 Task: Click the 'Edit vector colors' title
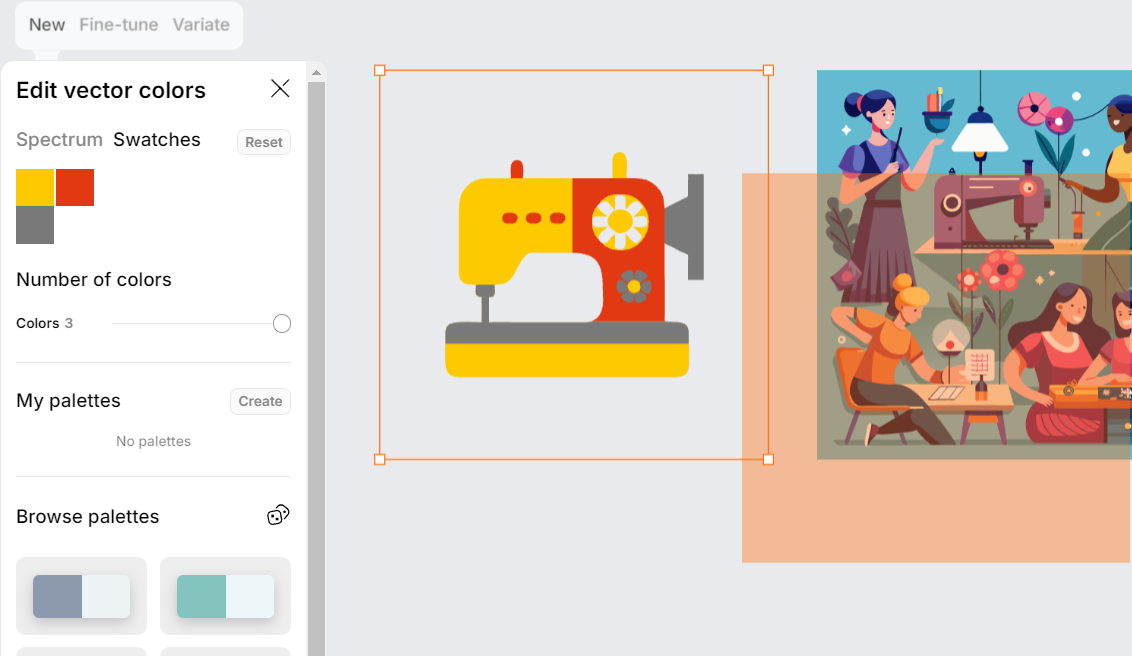coord(111,90)
